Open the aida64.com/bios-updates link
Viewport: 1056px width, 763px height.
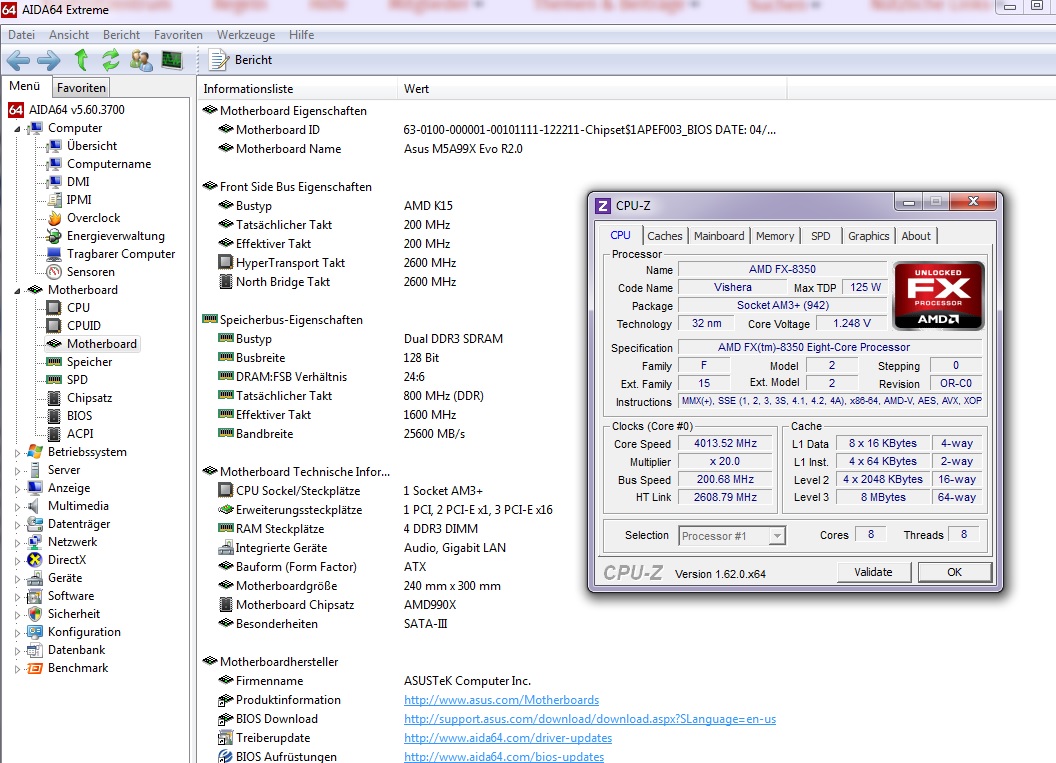coord(504,757)
